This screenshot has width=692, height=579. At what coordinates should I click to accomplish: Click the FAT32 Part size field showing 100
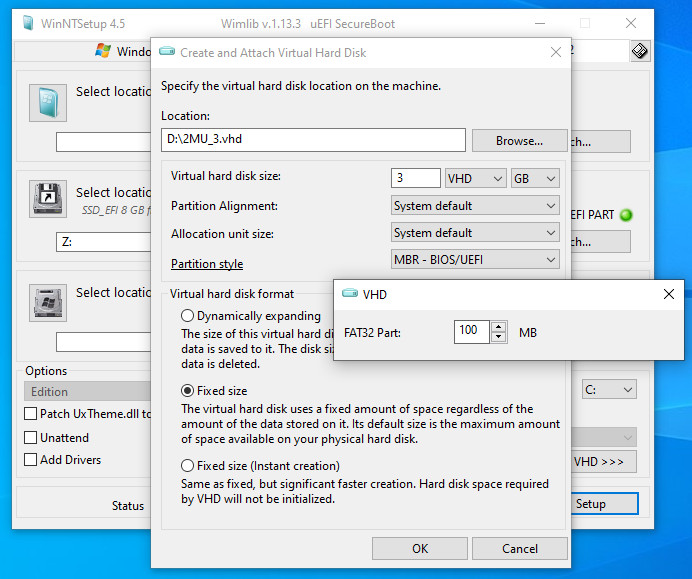coord(472,332)
